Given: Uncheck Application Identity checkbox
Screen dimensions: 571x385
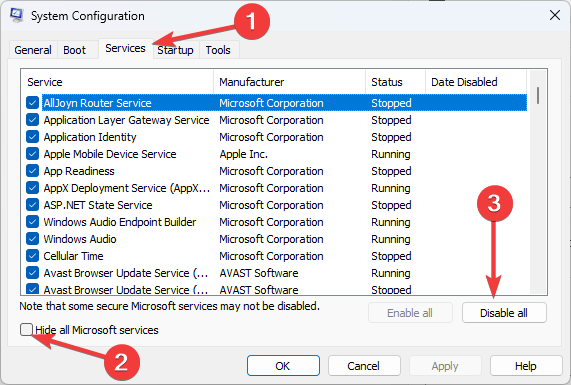Looking at the screenshot, I should click(x=32, y=137).
